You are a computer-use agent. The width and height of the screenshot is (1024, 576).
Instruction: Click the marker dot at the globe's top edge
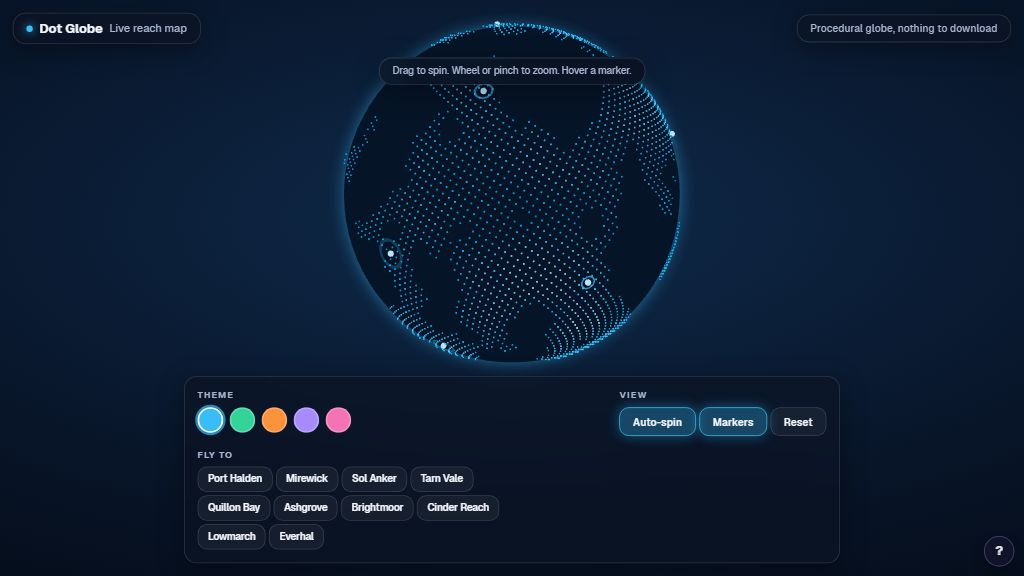[497, 24]
